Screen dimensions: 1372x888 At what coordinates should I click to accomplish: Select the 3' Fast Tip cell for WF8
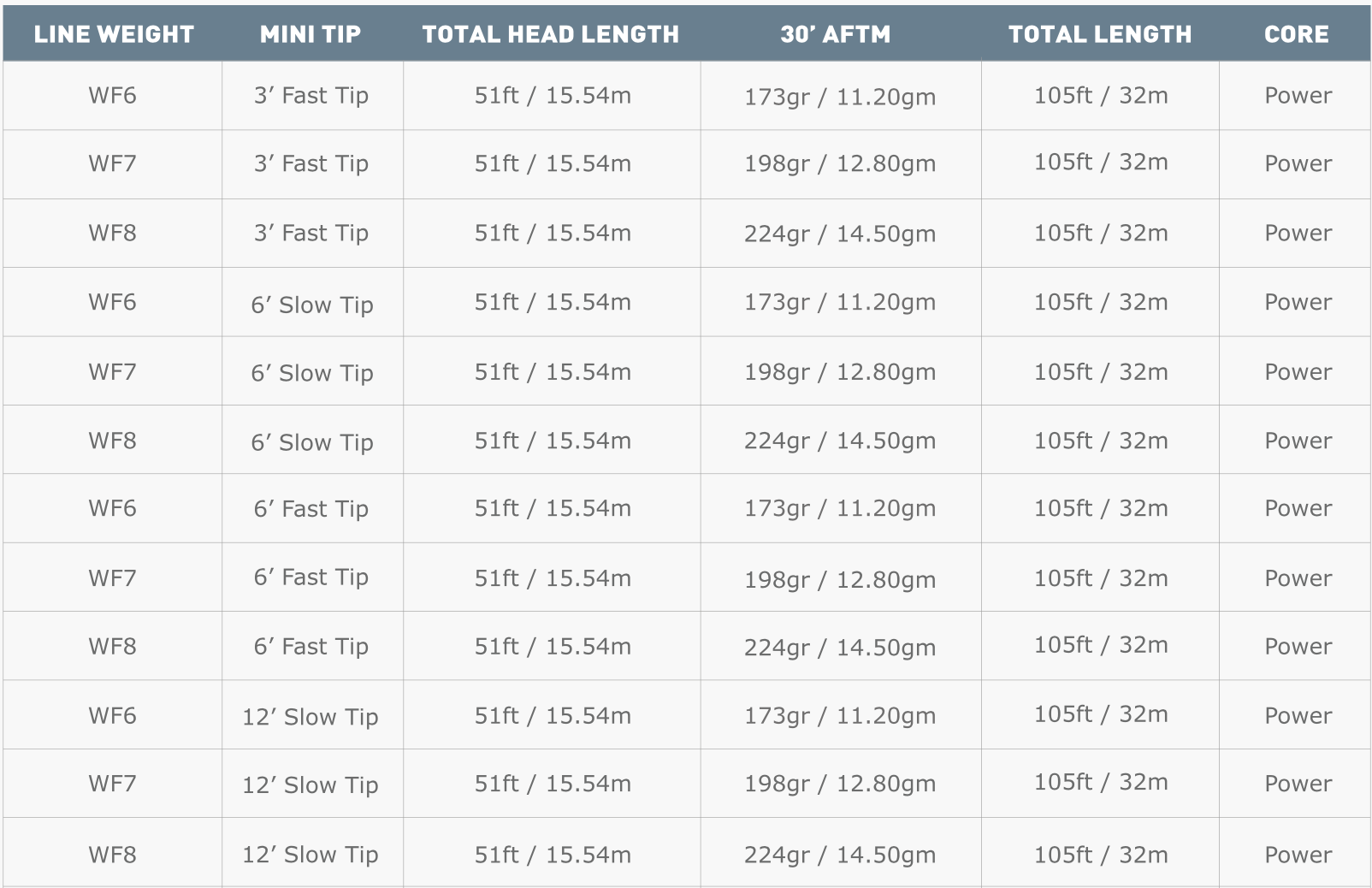point(311,233)
